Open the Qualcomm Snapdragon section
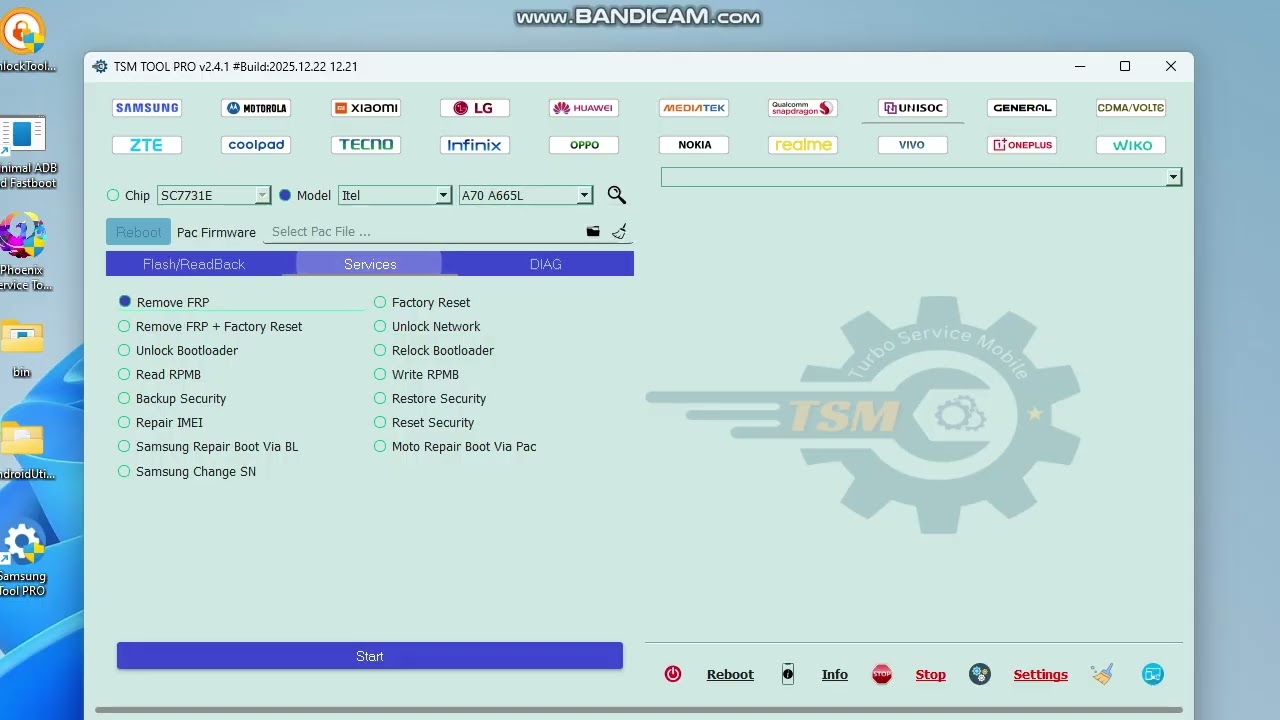1280x720 pixels. click(803, 108)
